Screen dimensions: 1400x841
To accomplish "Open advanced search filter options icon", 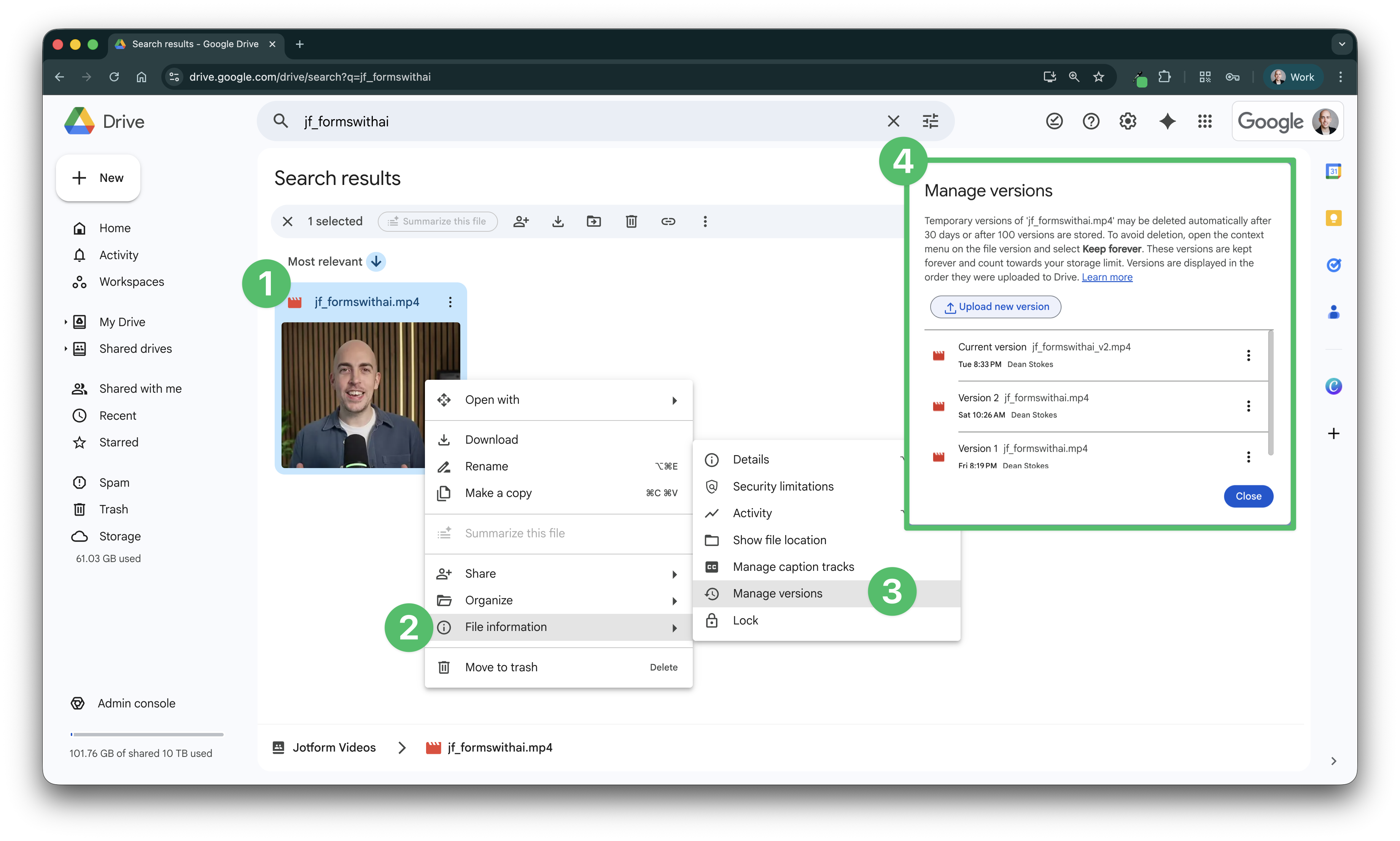I will coord(930,121).
